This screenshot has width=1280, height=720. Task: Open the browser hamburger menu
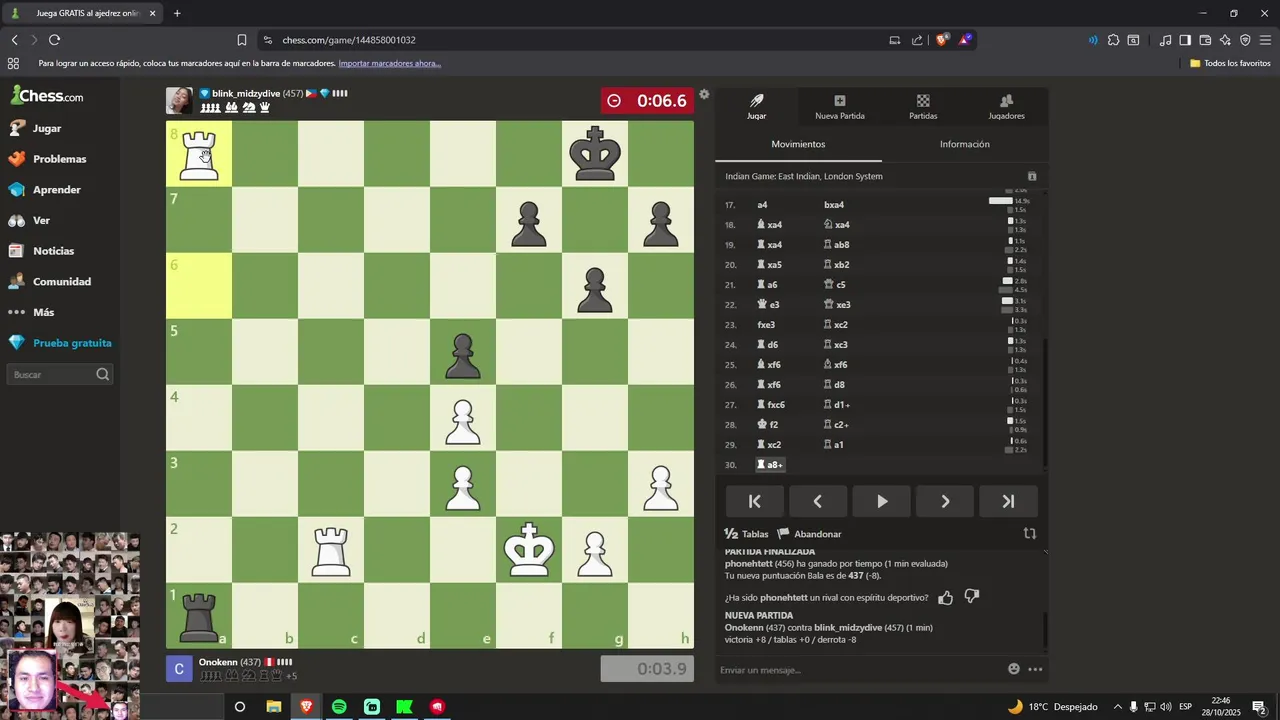coord(1265,40)
